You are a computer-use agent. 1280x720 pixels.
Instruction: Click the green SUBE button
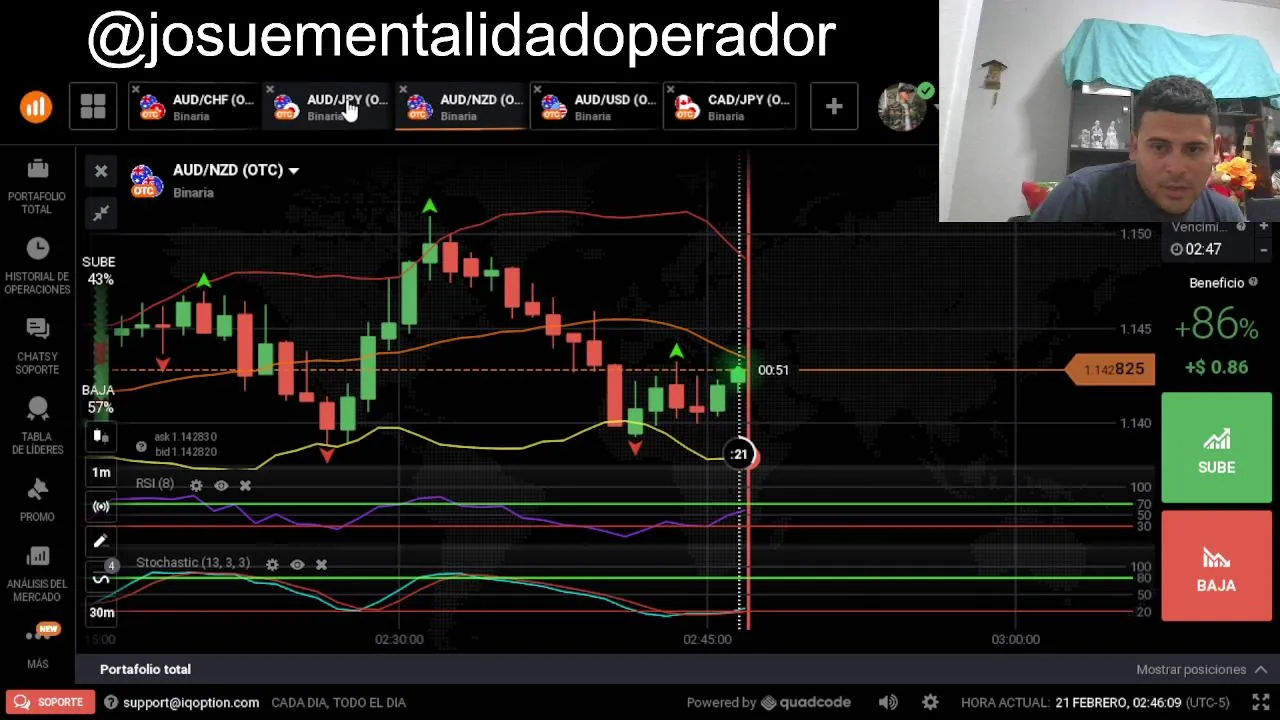[x=1217, y=448]
